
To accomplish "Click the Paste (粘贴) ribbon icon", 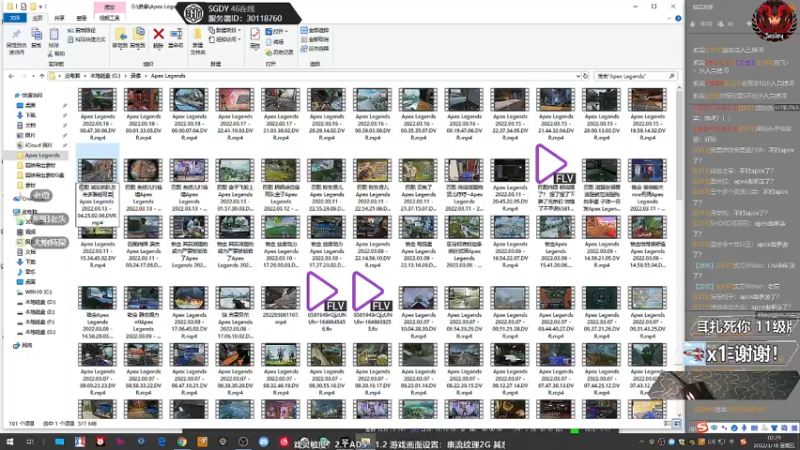I will pyautogui.click(x=54, y=38).
